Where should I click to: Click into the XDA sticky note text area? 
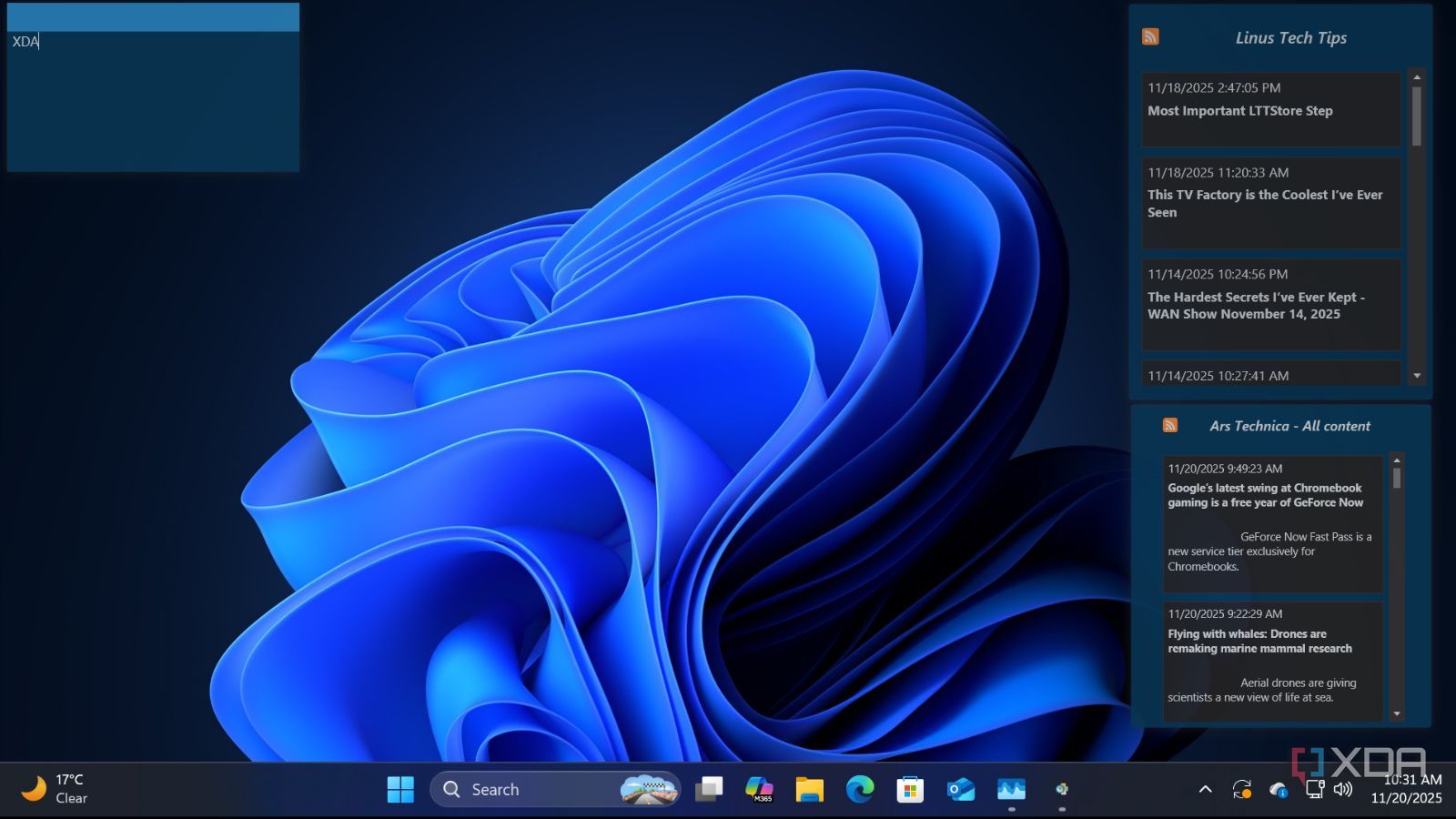(153, 100)
